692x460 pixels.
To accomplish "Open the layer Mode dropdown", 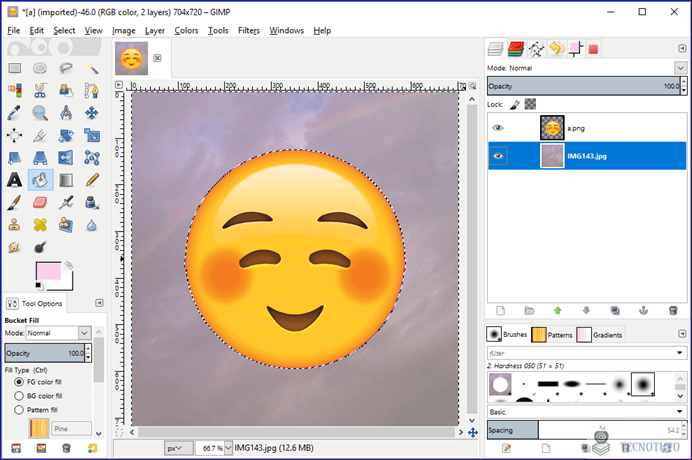I will coord(681,68).
